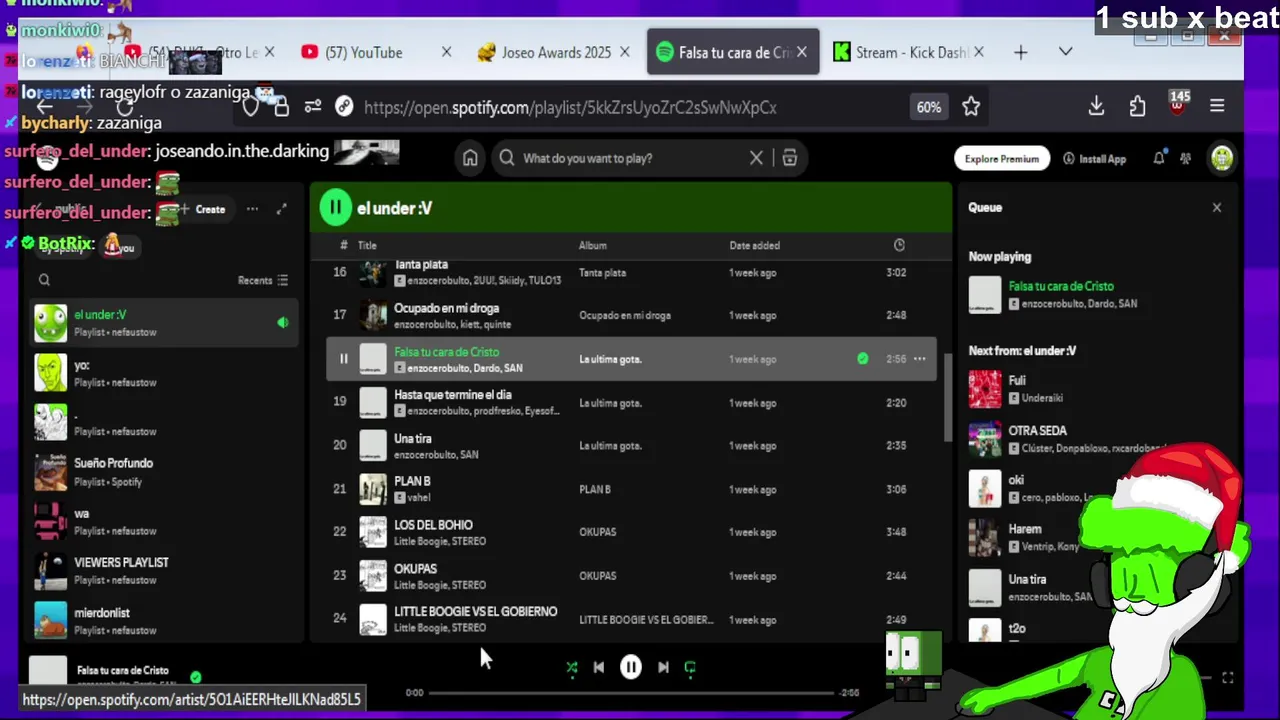Click the 'oki' queue item cover
Image resolution: width=1280 pixels, height=720 pixels.
click(x=984, y=489)
